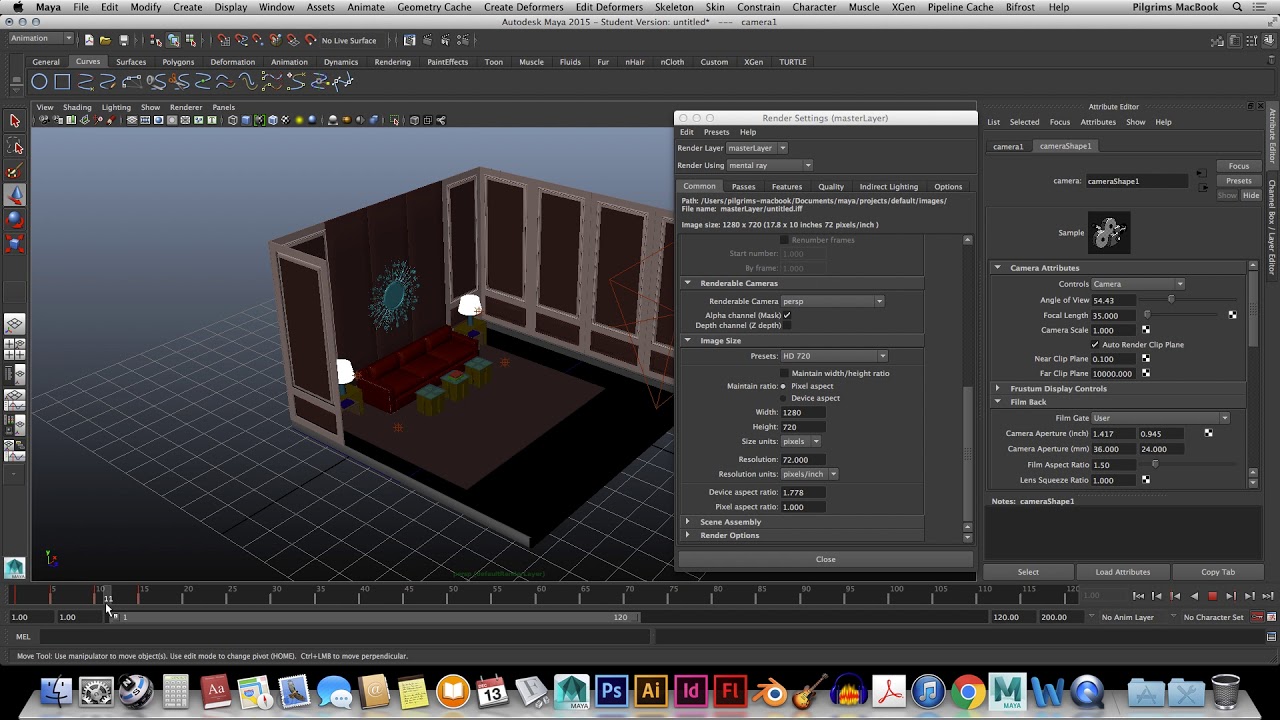Open the Skeleton menu in menu bar
Screen dimensions: 1280x720
[x=674, y=7]
